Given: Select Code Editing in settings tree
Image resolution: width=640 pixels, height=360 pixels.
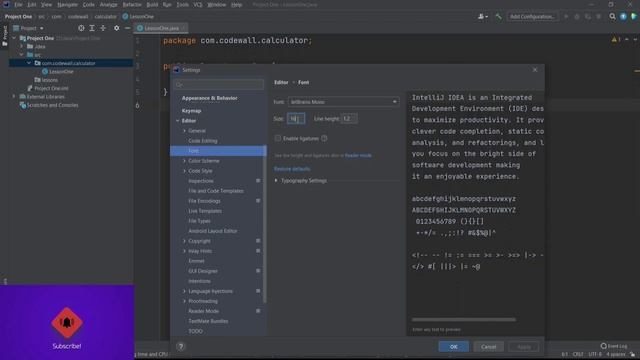Looking at the screenshot, I should (x=203, y=141).
